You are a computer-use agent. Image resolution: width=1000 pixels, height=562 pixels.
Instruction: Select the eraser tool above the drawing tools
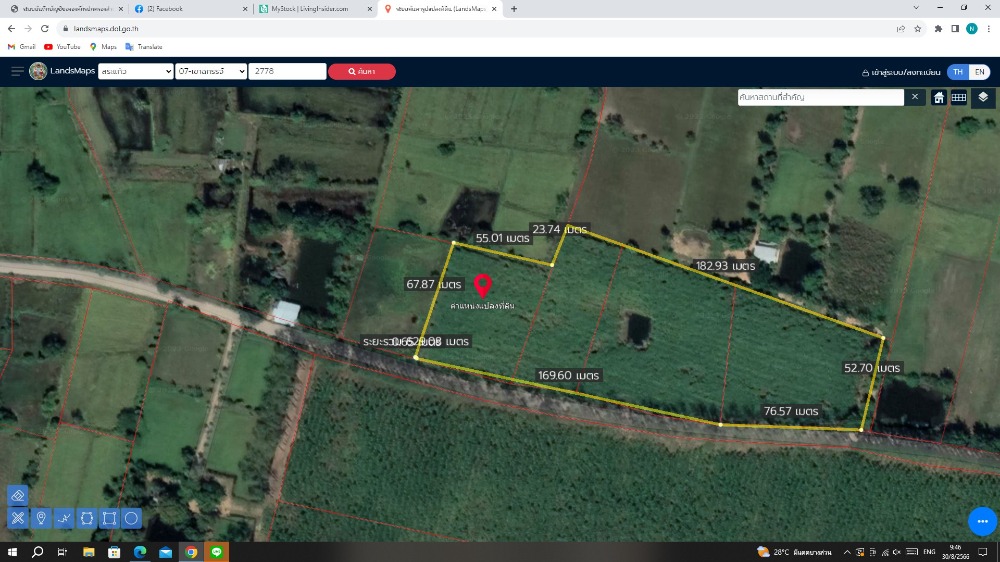coord(17,496)
